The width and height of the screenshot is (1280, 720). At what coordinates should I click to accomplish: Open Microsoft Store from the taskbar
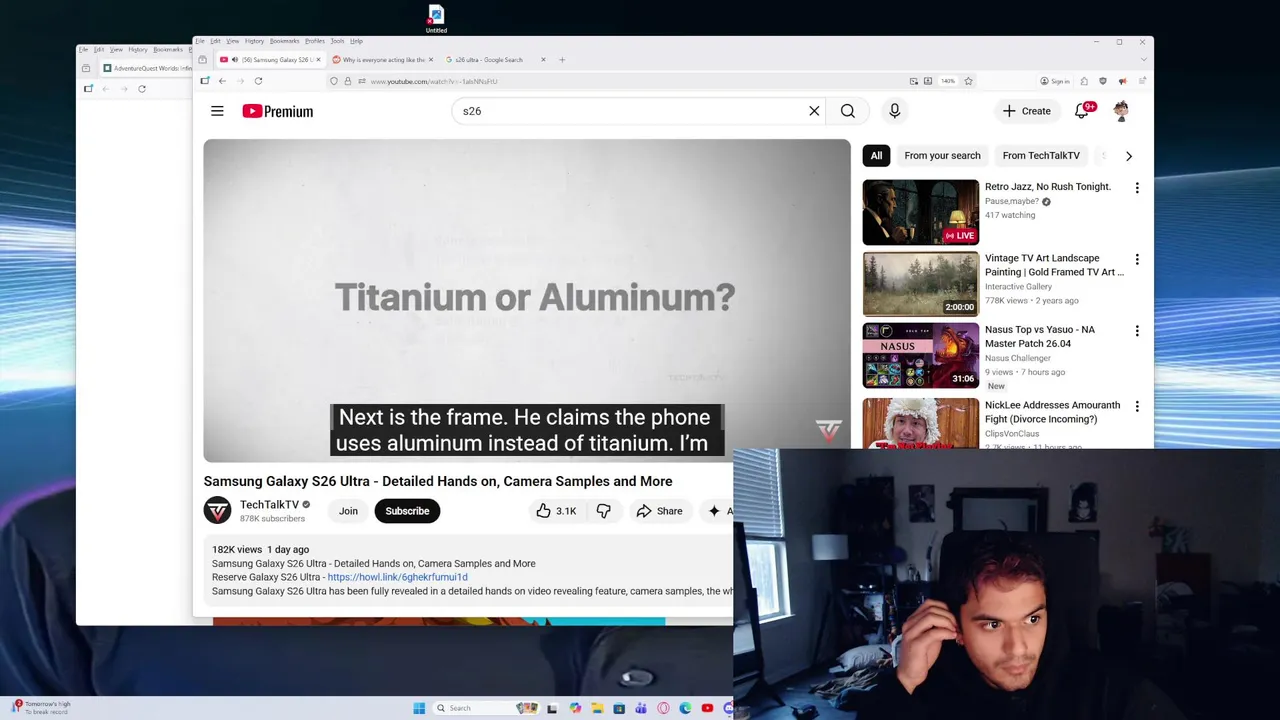tap(619, 708)
